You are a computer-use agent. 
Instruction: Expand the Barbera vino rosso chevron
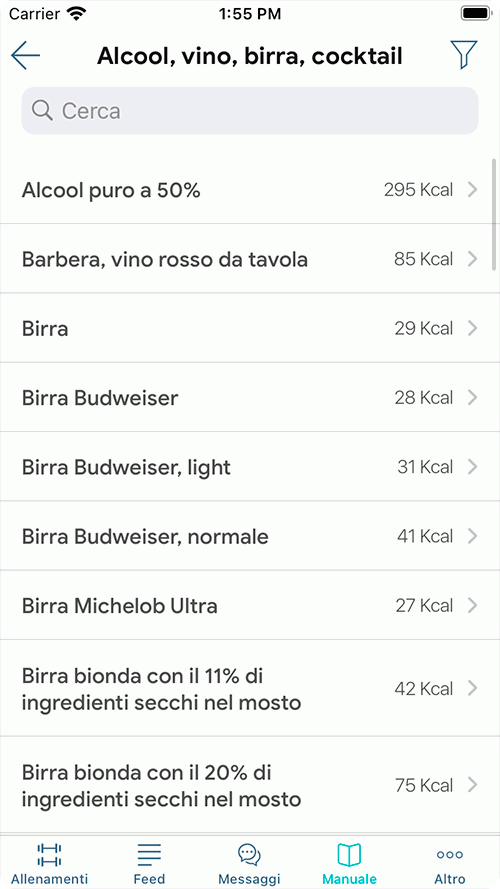[472, 259]
